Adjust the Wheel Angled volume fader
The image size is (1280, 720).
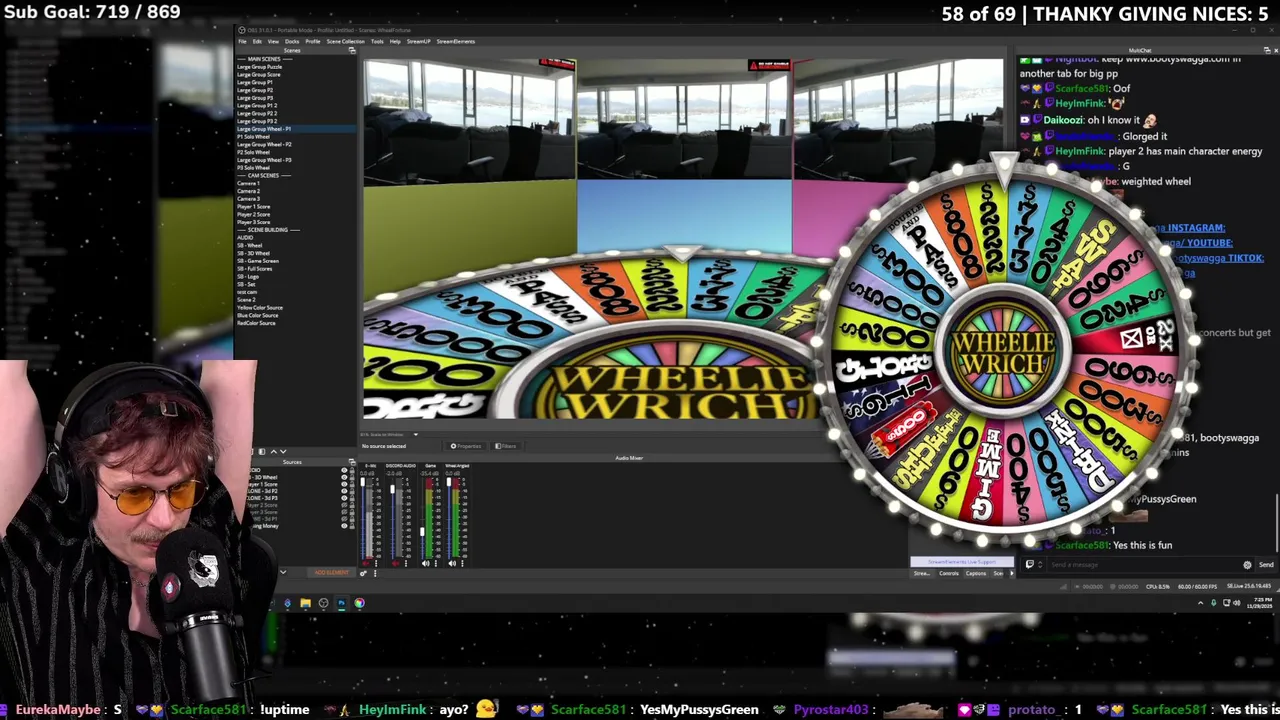(x=449, y=482)
